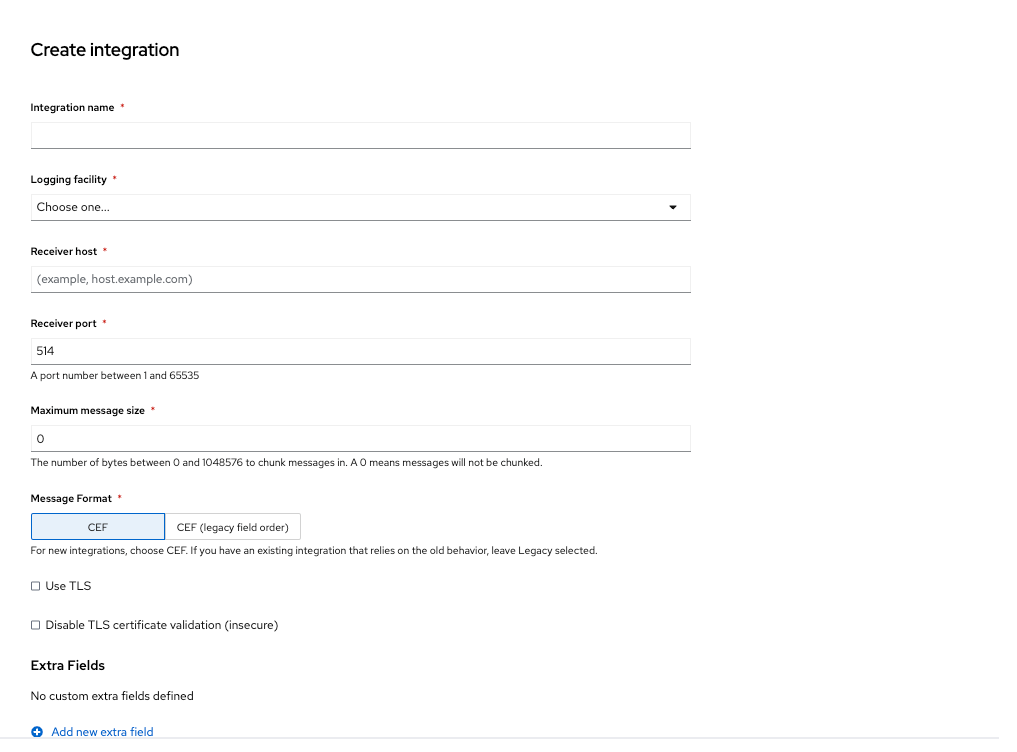Click the 'Maximum message size' field label
Viewport: 1017px width, 752px height.
point(88,410)
